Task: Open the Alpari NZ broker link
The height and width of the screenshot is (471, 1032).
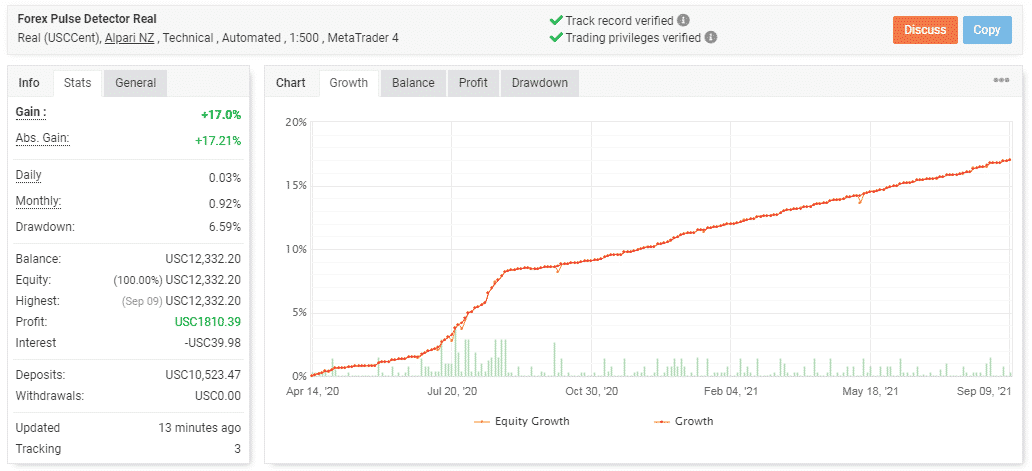Action: pyautogui.click(x=130, y=38)
